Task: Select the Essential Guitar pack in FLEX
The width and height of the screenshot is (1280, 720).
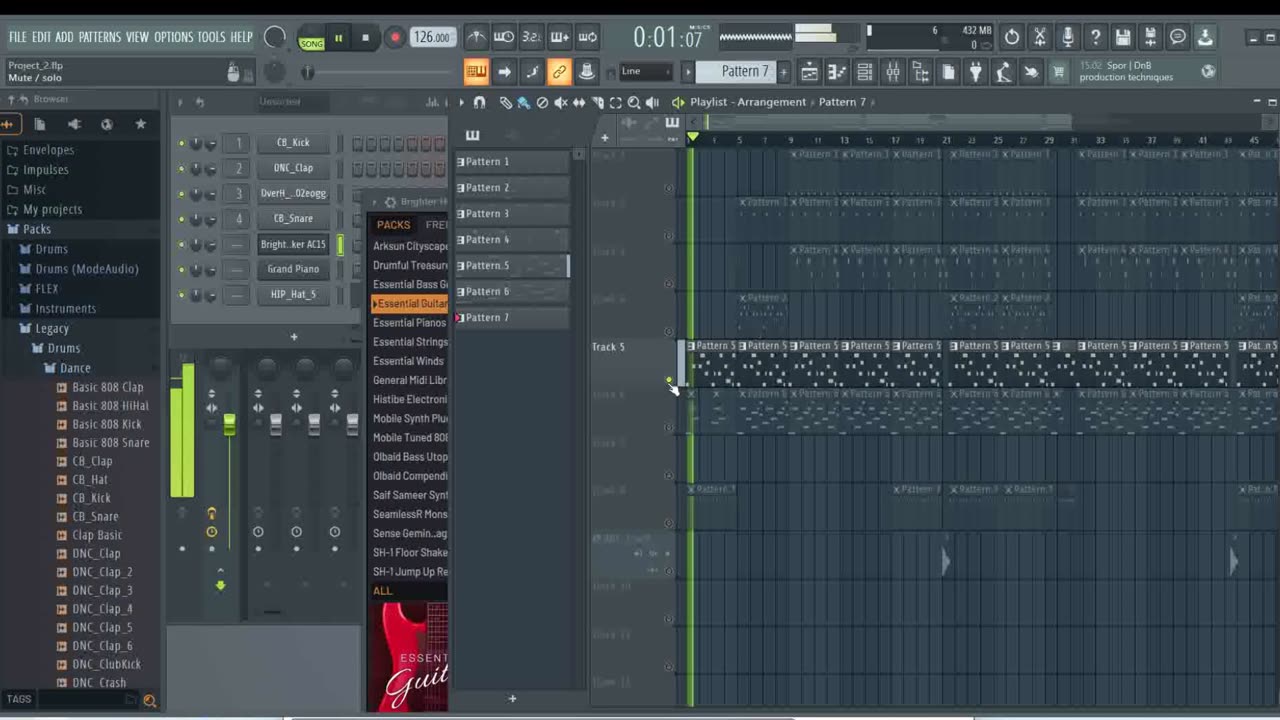Action: (410, 304)
